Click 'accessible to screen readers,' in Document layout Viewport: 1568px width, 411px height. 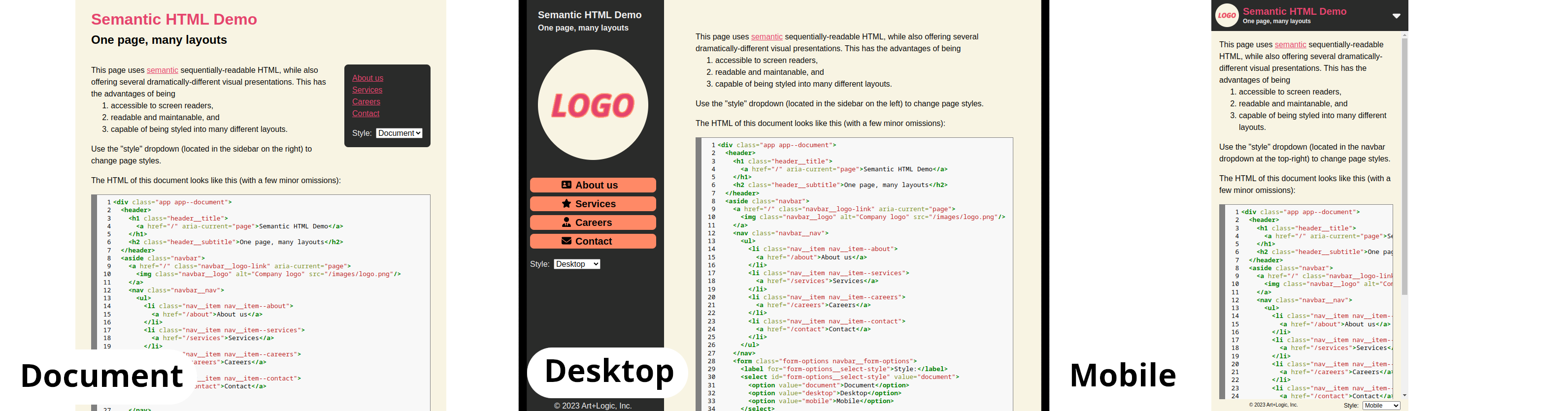pyautogui.click(x=162, y=105)
